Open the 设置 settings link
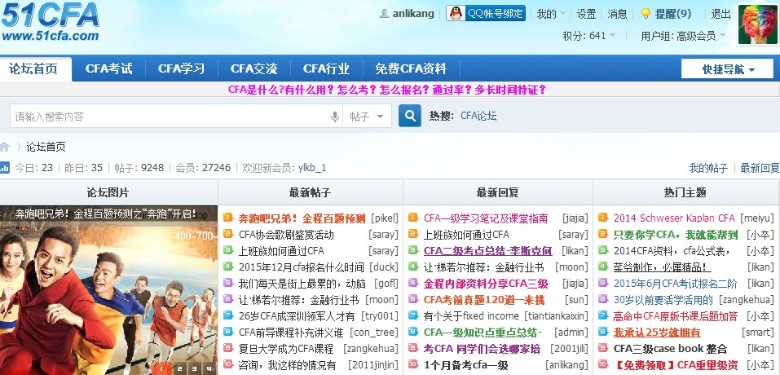 (x=586, y=14)
